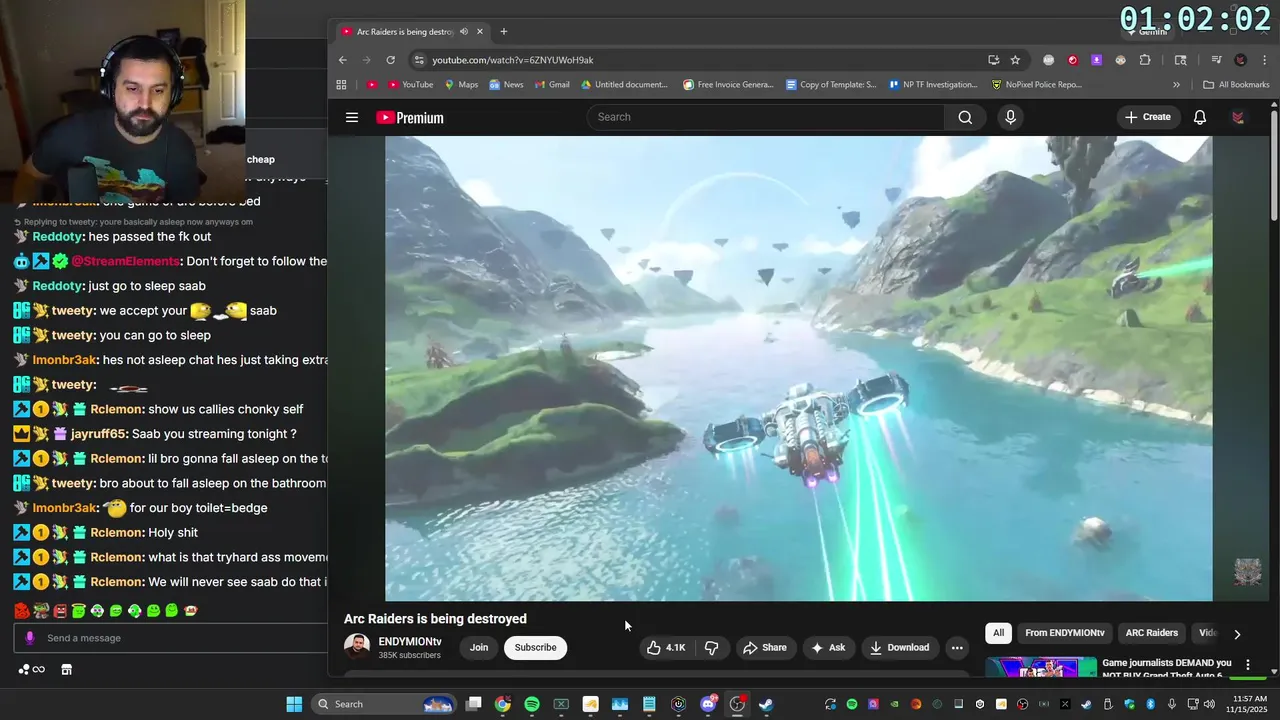Click the YouTube page vertical scrollbar

point(1274,165)
